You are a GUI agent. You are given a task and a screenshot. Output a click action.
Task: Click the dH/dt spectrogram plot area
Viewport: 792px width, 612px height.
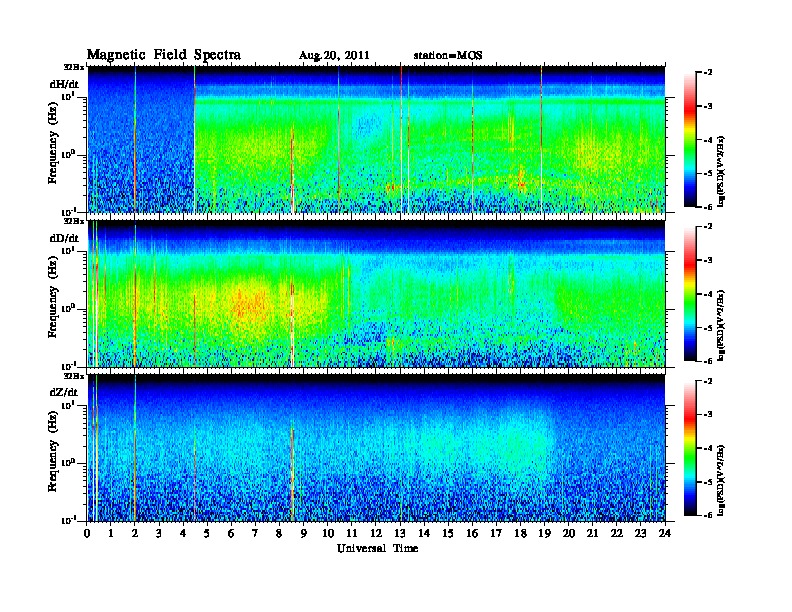(x=376, y=139)
